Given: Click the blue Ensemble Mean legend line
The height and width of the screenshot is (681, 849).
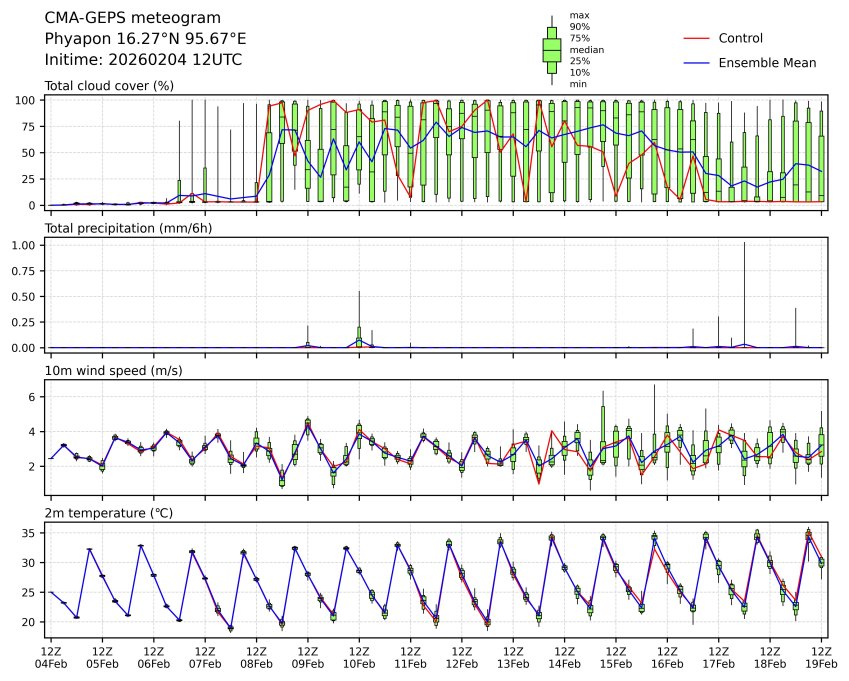Looking at the screenshot, I should point(696,63).
